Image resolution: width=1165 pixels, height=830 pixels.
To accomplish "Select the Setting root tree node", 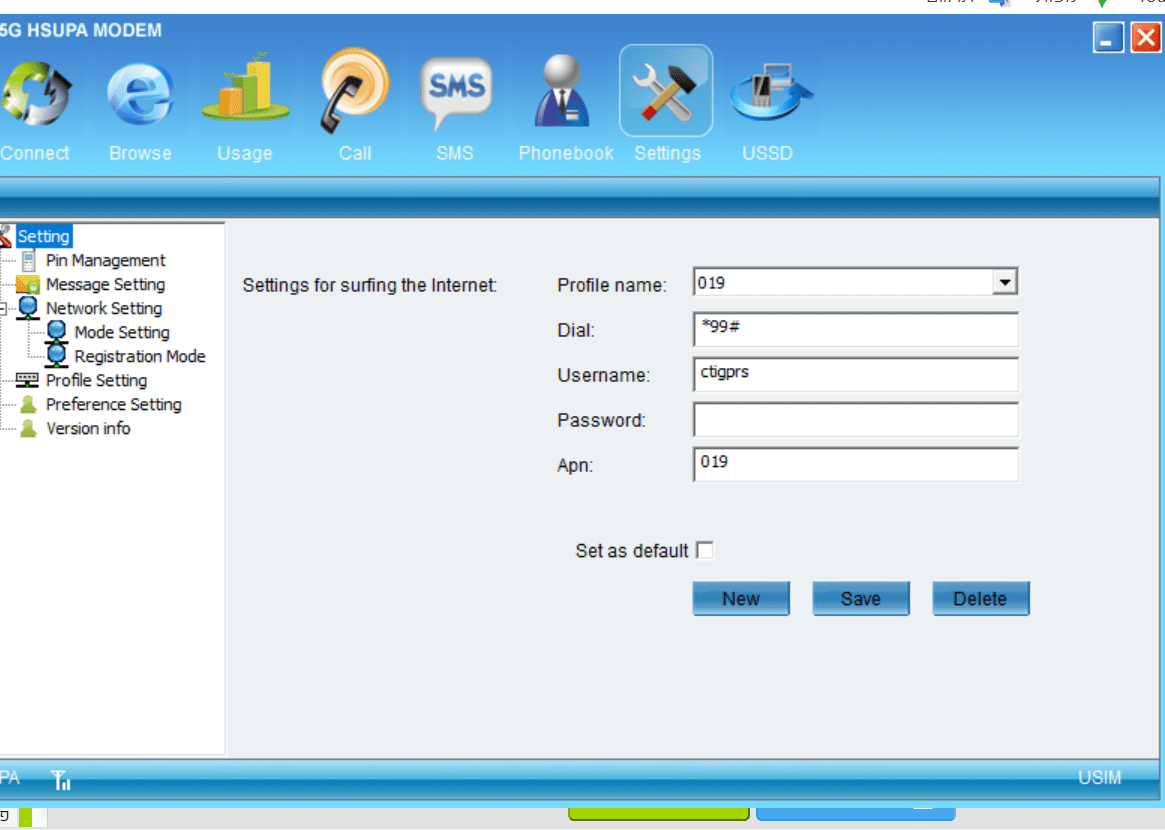I will (x=43, y=236).
